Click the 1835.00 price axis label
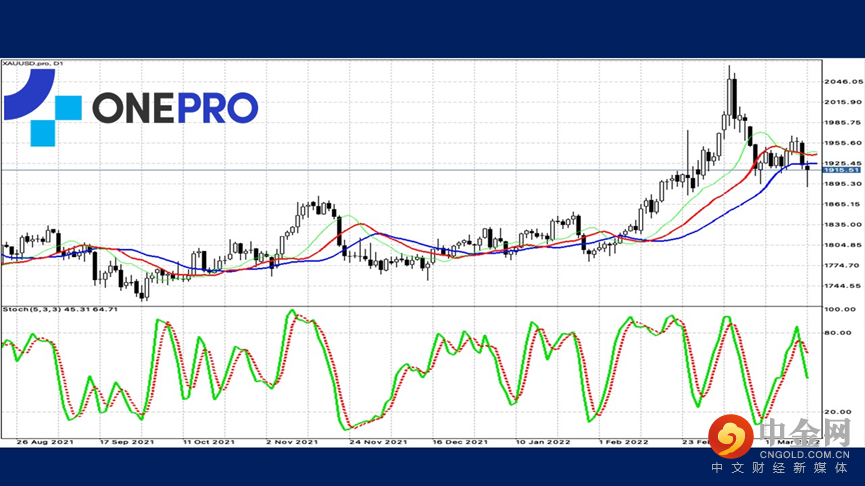 [842, 225]
